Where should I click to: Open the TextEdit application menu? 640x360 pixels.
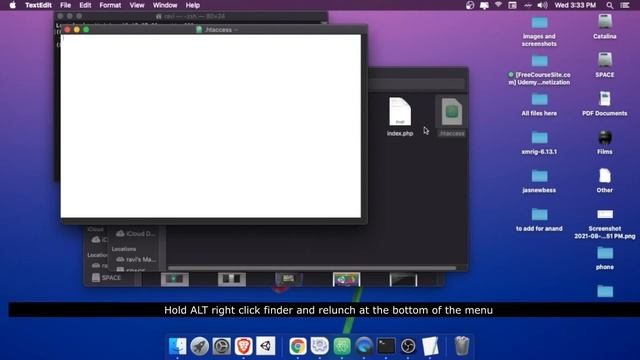[x=38, y=5]
